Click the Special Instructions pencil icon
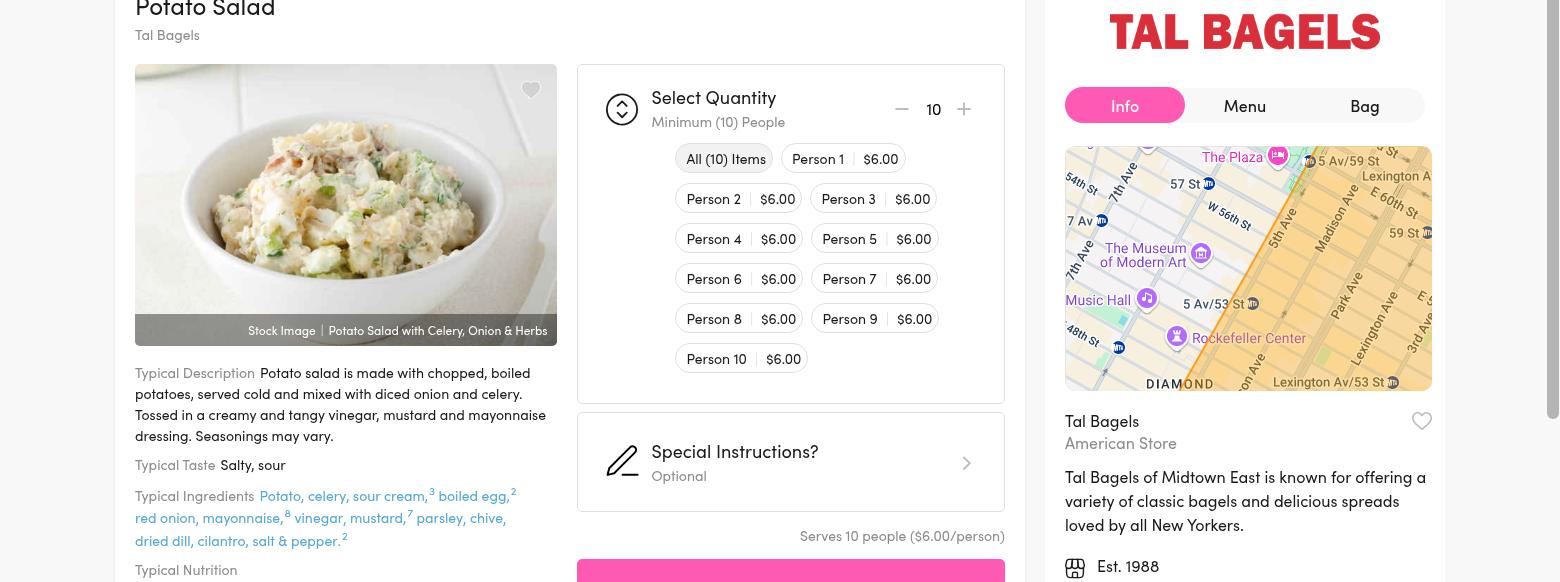 point(622,462)
